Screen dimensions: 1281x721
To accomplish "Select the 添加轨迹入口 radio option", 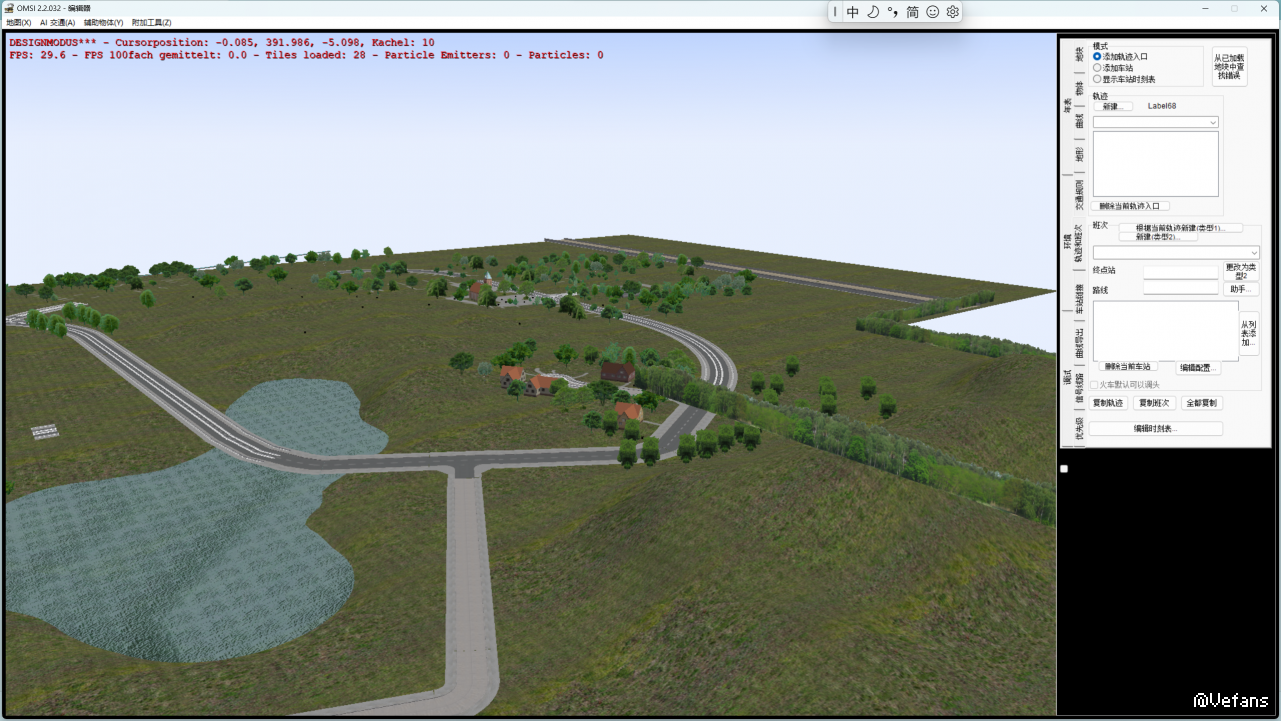I will [x=1097, y=57].
